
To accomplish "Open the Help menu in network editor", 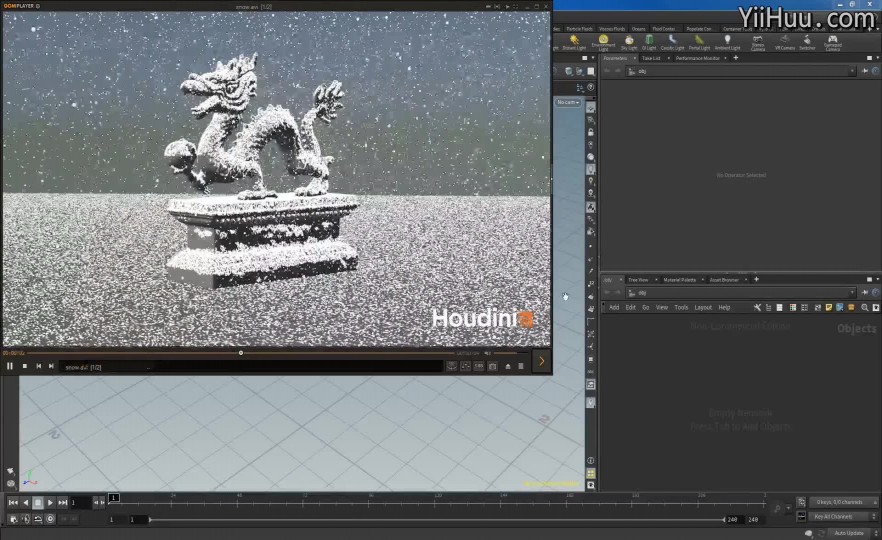I will [724, 308].
